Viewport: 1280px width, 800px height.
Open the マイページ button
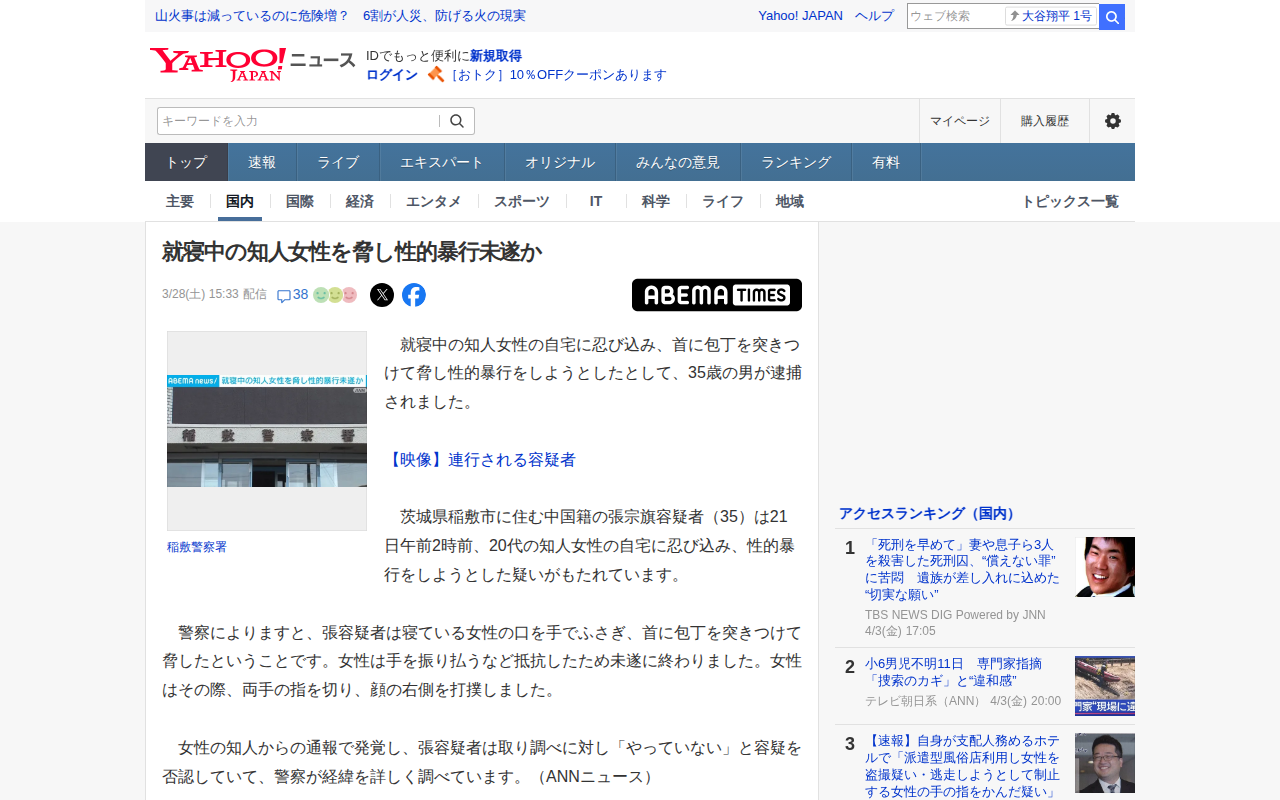[960, 121]
